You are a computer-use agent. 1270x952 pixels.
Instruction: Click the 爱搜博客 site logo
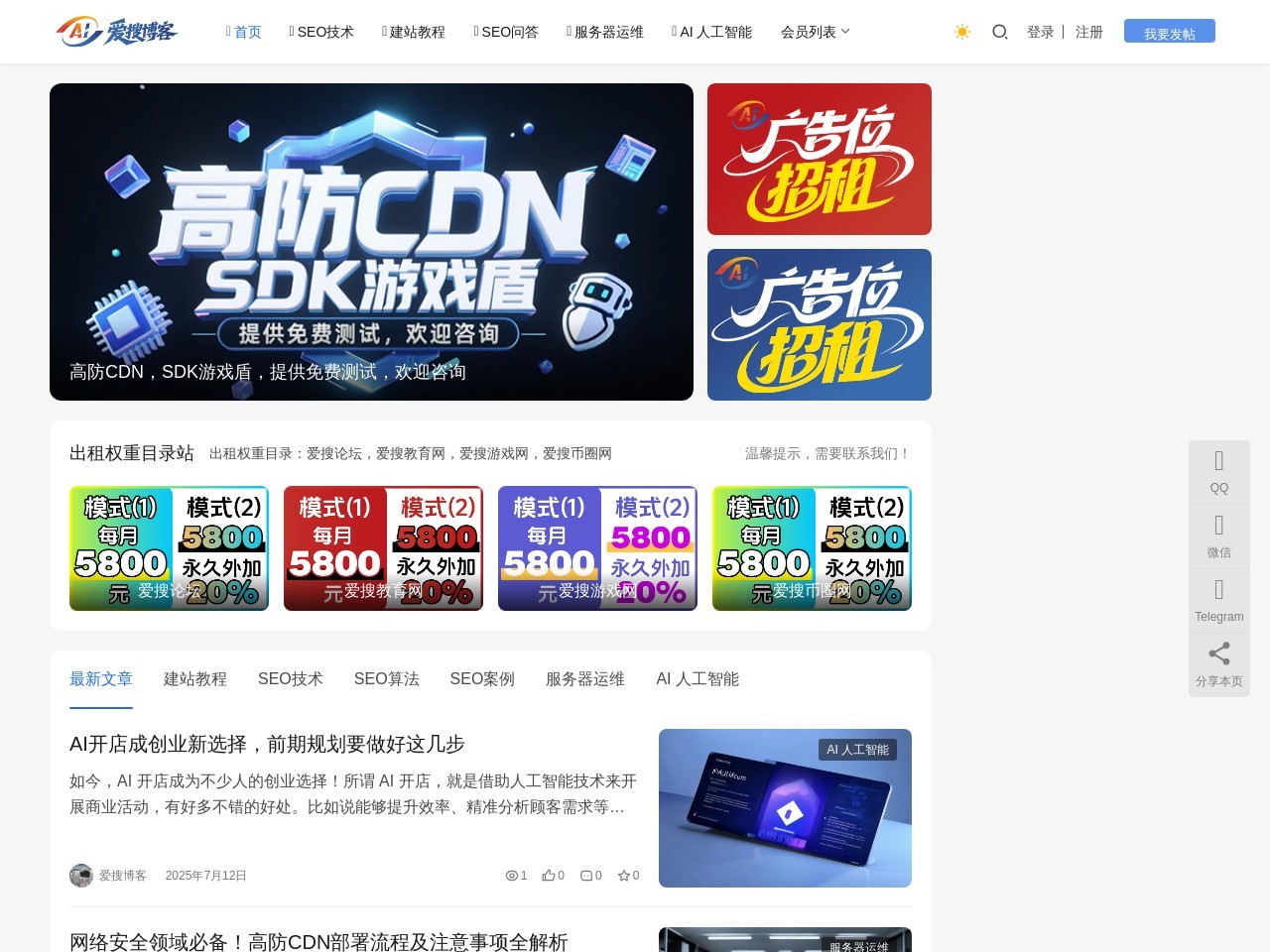pos(116,32)
